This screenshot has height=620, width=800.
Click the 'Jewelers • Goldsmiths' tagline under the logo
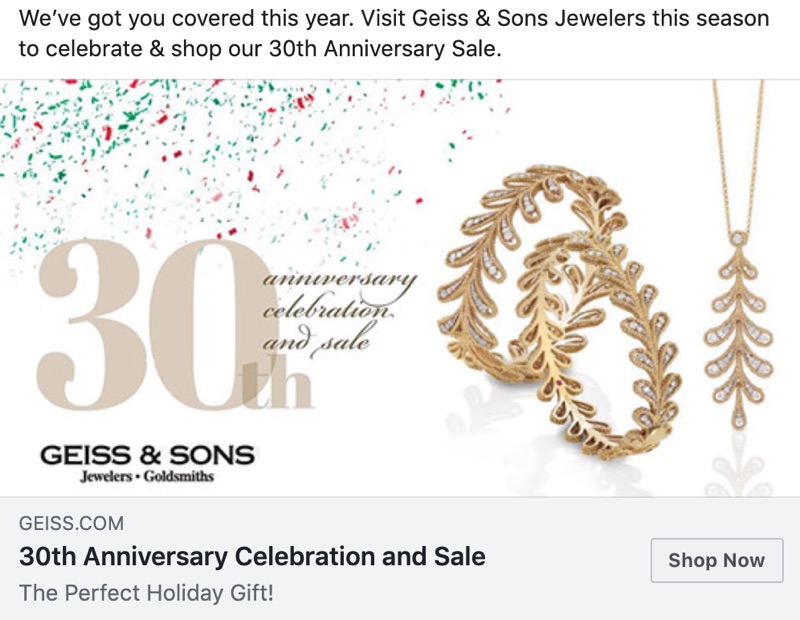pos(147,477)
